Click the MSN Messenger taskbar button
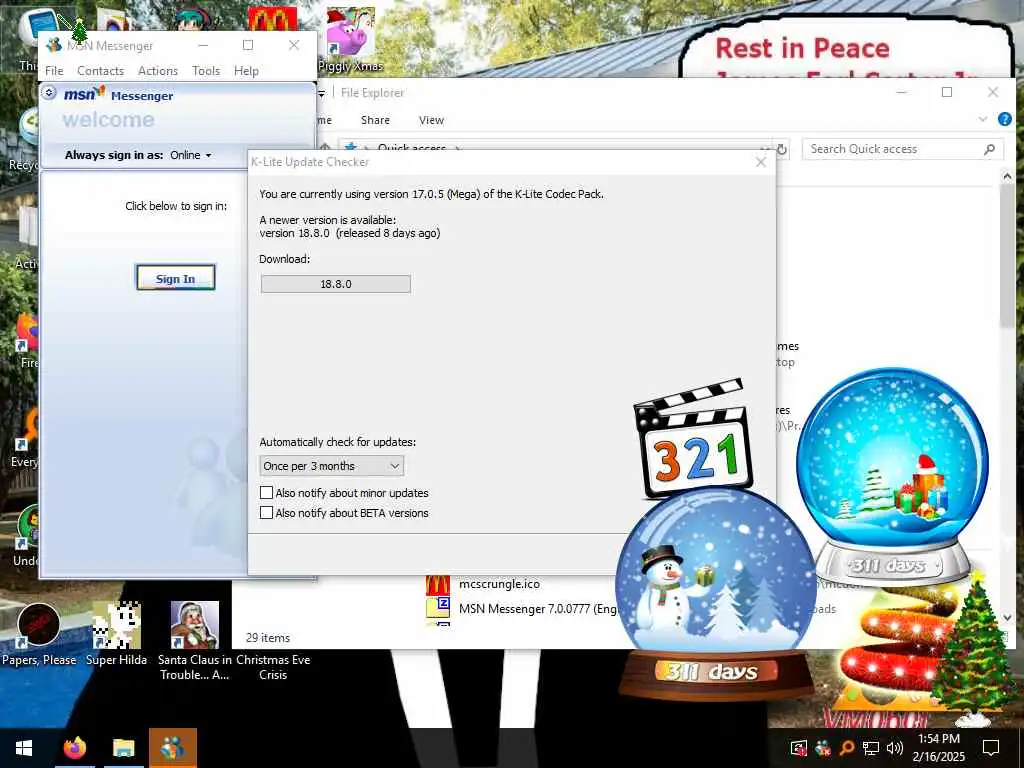 click(x=173, y=748)
